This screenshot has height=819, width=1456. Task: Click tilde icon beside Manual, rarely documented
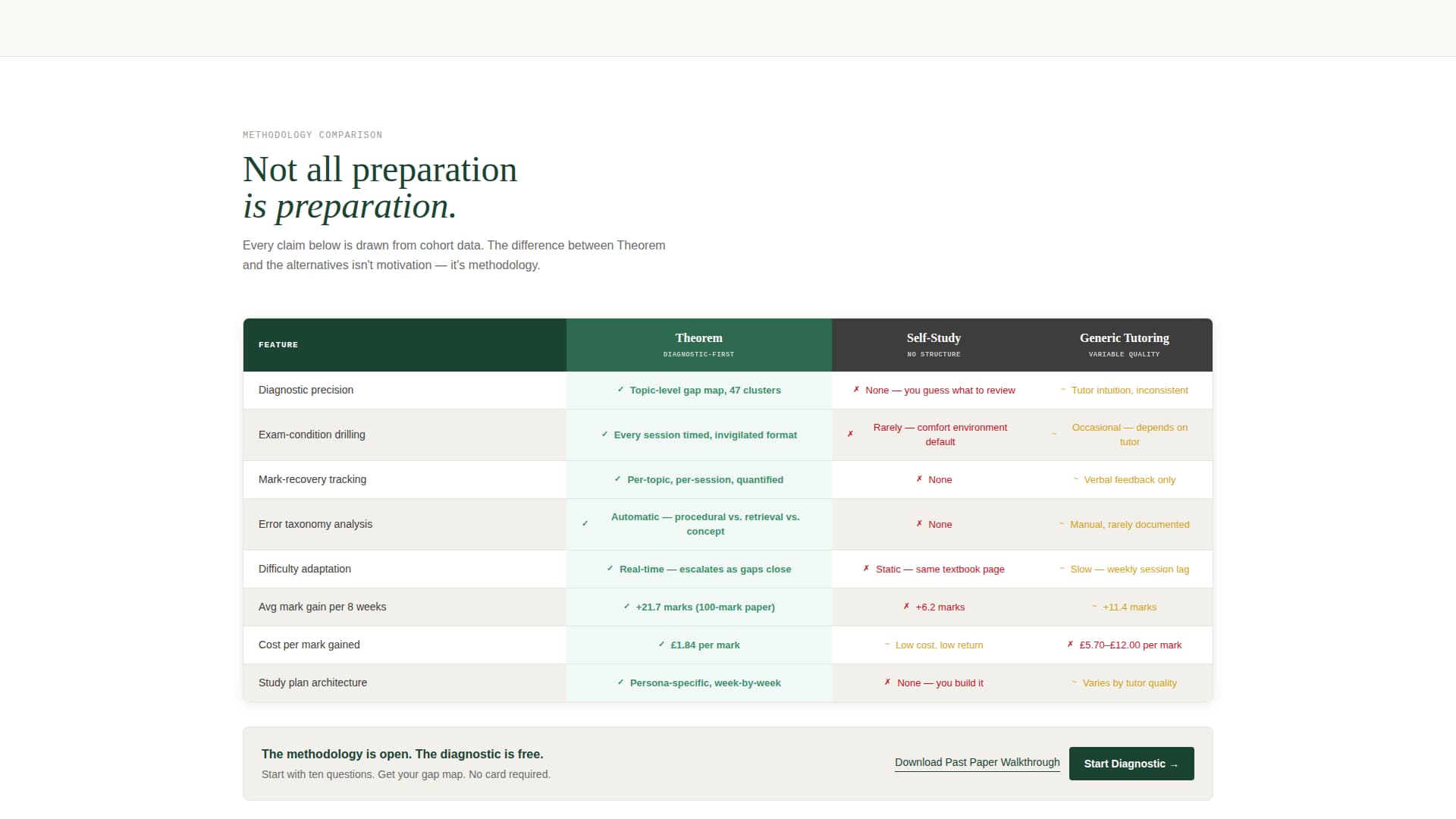[1062, 524]
